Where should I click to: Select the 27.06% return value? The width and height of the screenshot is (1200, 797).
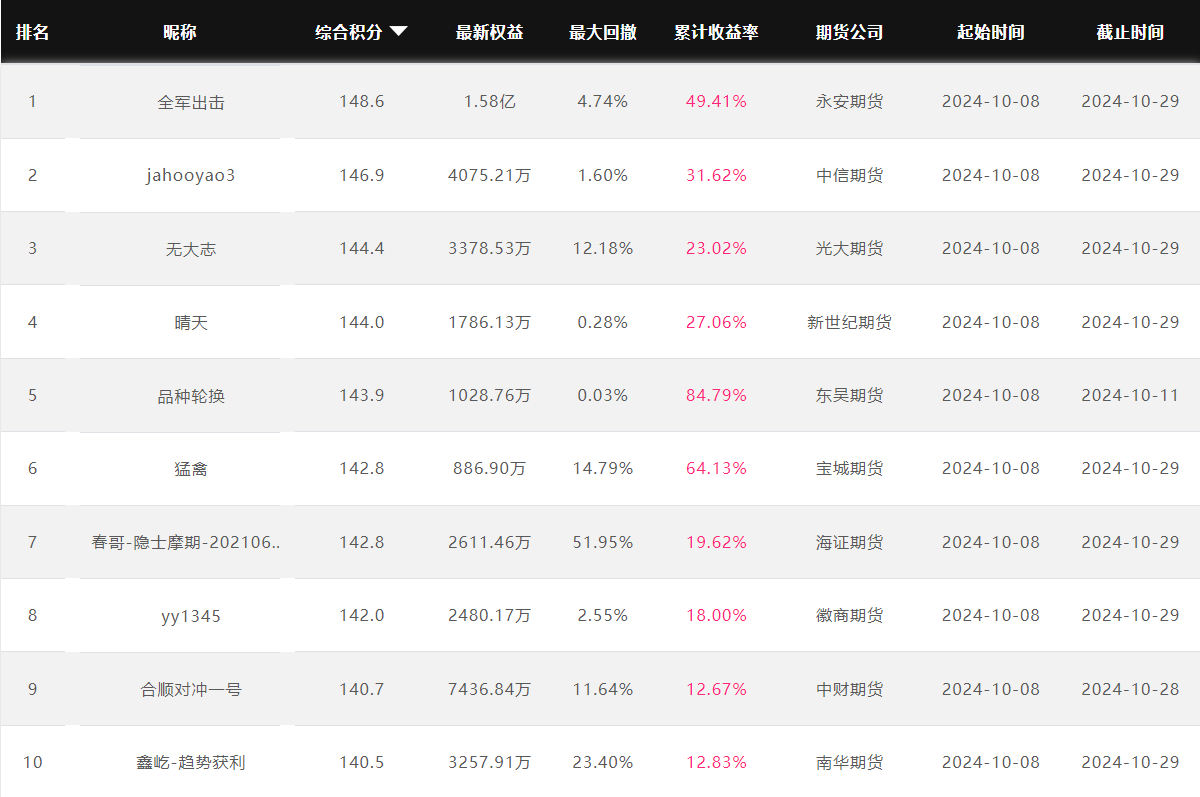pos(716,322)
